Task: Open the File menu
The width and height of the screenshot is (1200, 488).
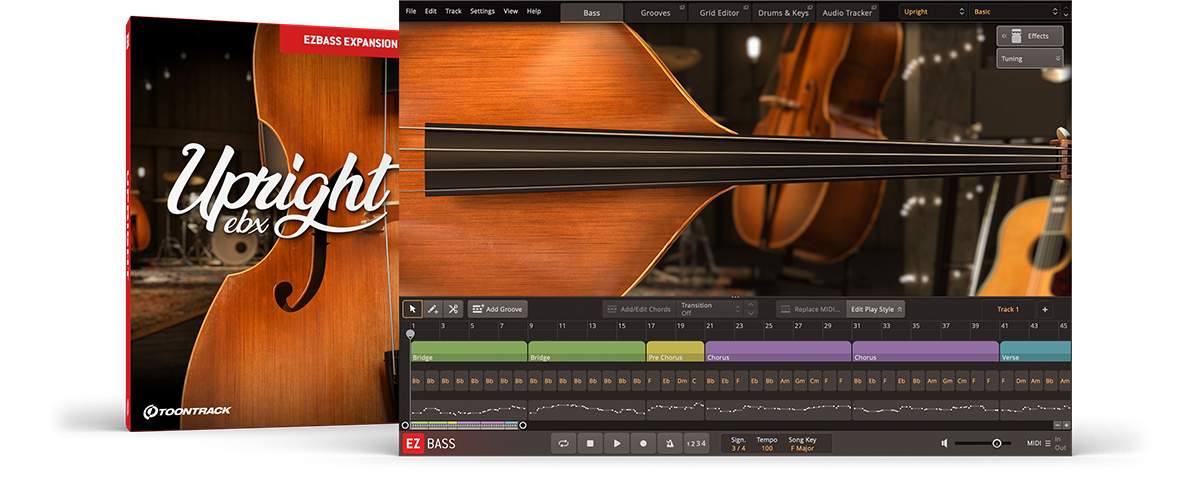Action: point(411,11)
